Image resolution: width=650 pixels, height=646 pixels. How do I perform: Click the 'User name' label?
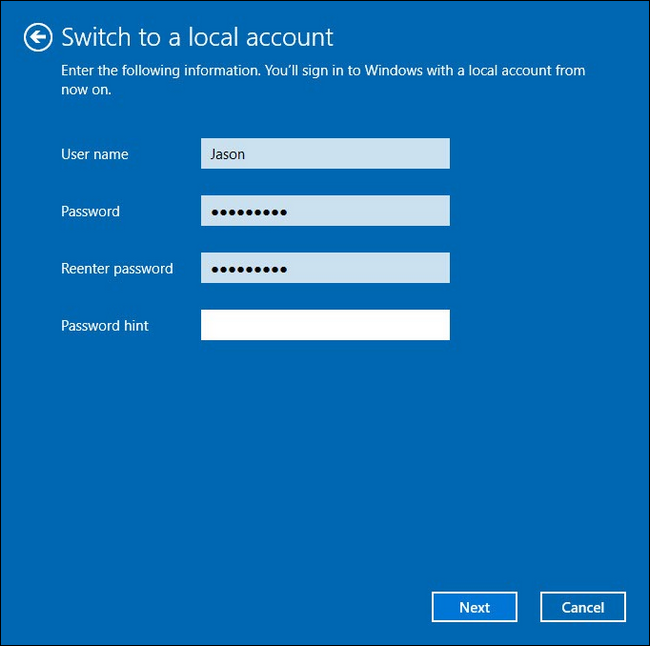click(95, 154)
